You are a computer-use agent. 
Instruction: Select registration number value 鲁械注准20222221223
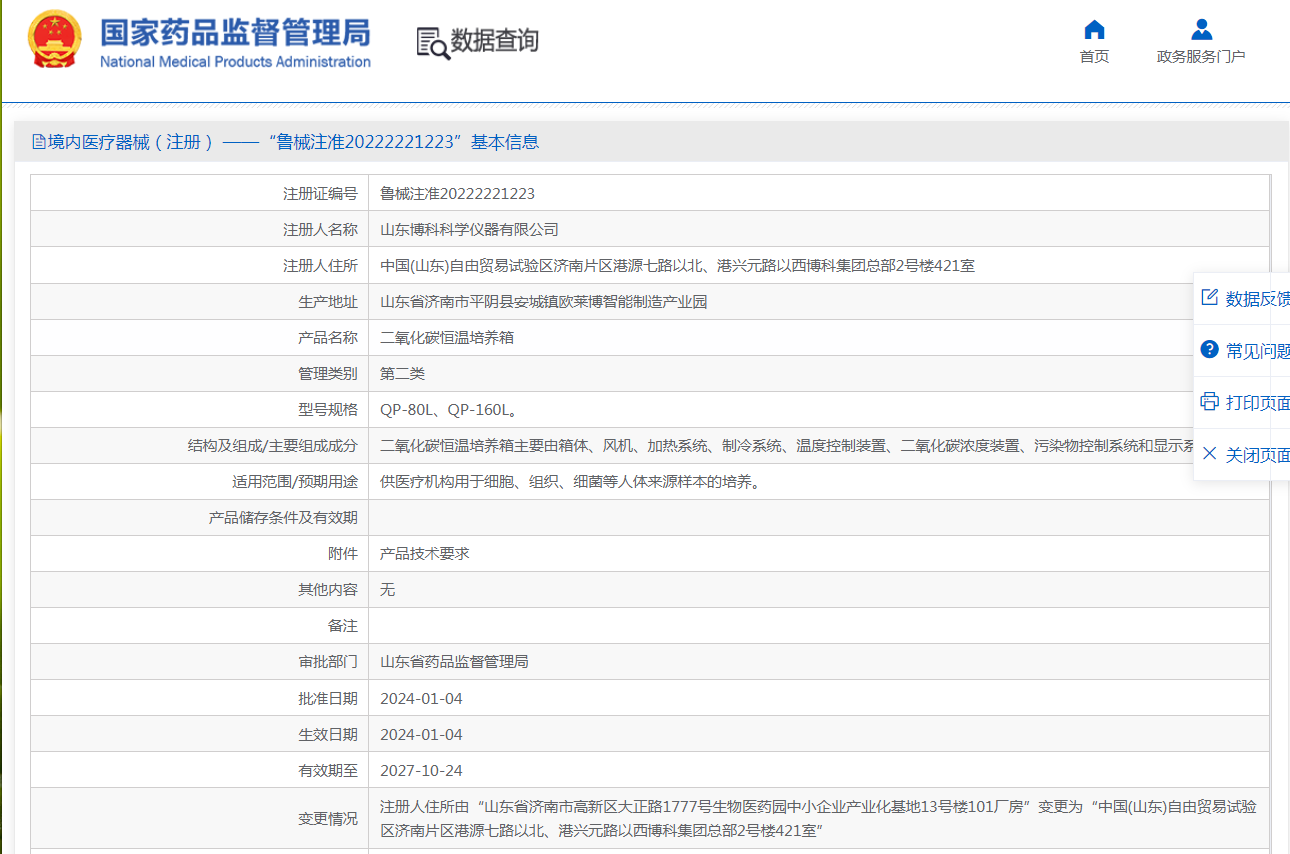457,194
